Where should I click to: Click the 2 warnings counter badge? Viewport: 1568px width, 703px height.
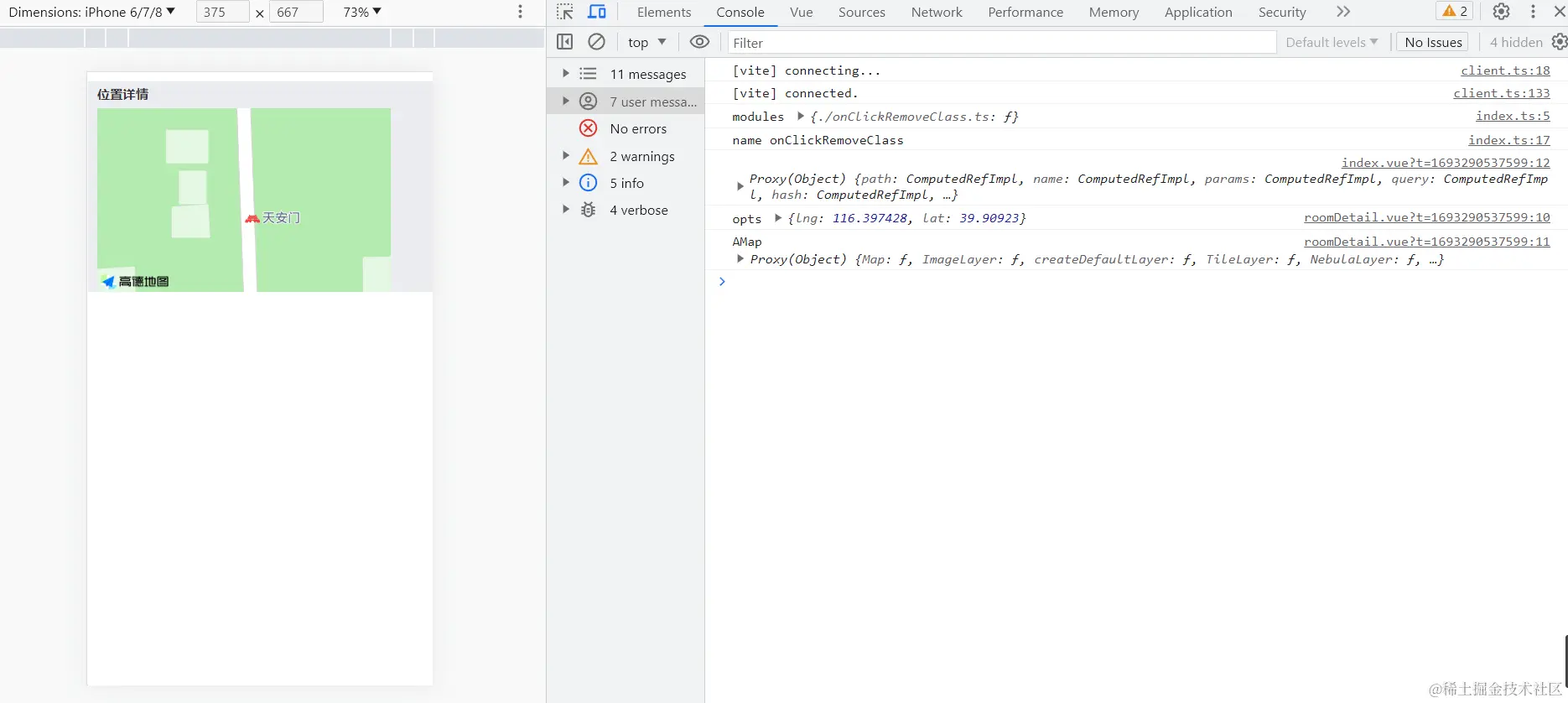pyautogui.click(x=1455, y=12)
